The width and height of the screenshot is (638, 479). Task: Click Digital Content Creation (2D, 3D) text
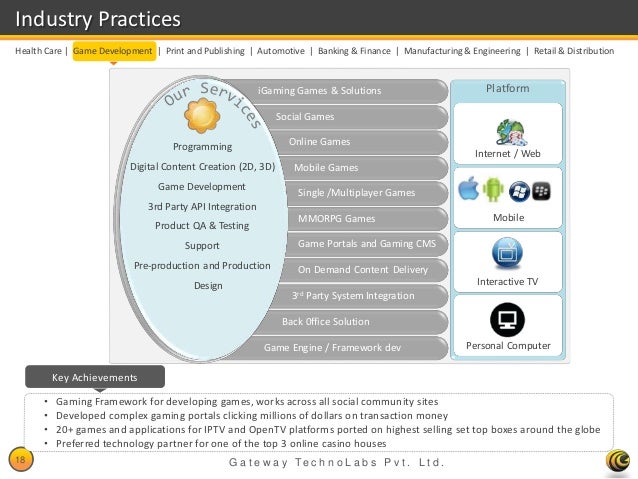pos(202,167)
